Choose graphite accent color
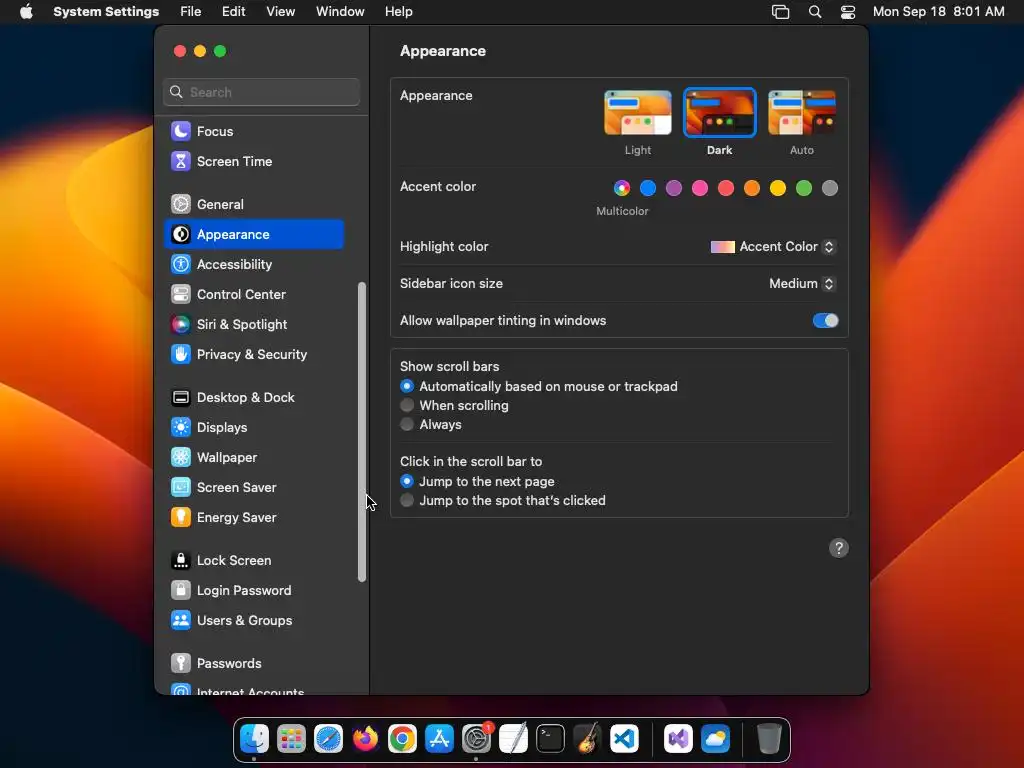 [830, 188]
